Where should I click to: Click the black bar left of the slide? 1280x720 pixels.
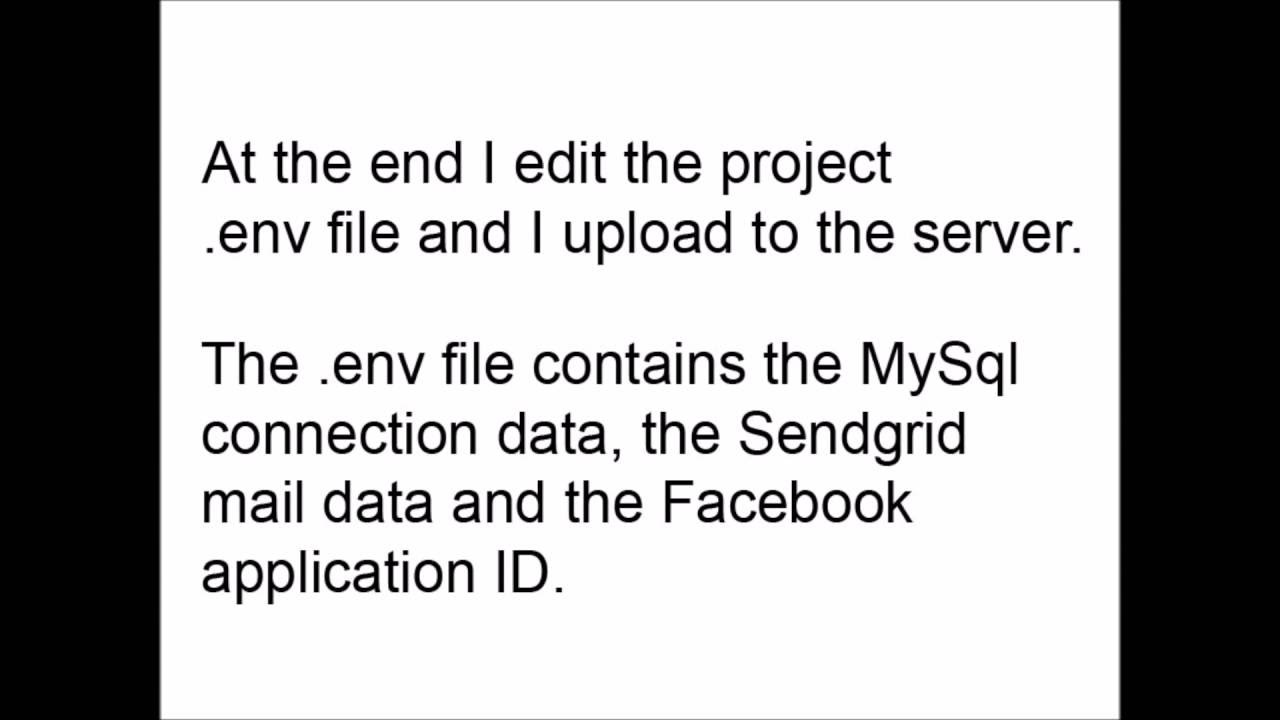(x=80, y=360)
